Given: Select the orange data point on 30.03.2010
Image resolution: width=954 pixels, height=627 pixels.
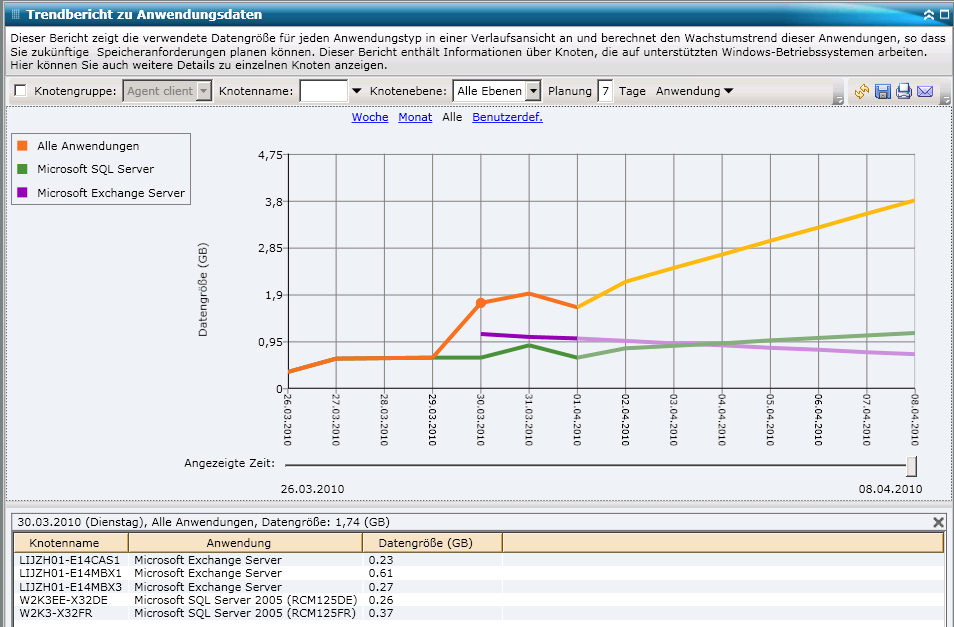Looking at the screenshot, I should coord(481,302).
